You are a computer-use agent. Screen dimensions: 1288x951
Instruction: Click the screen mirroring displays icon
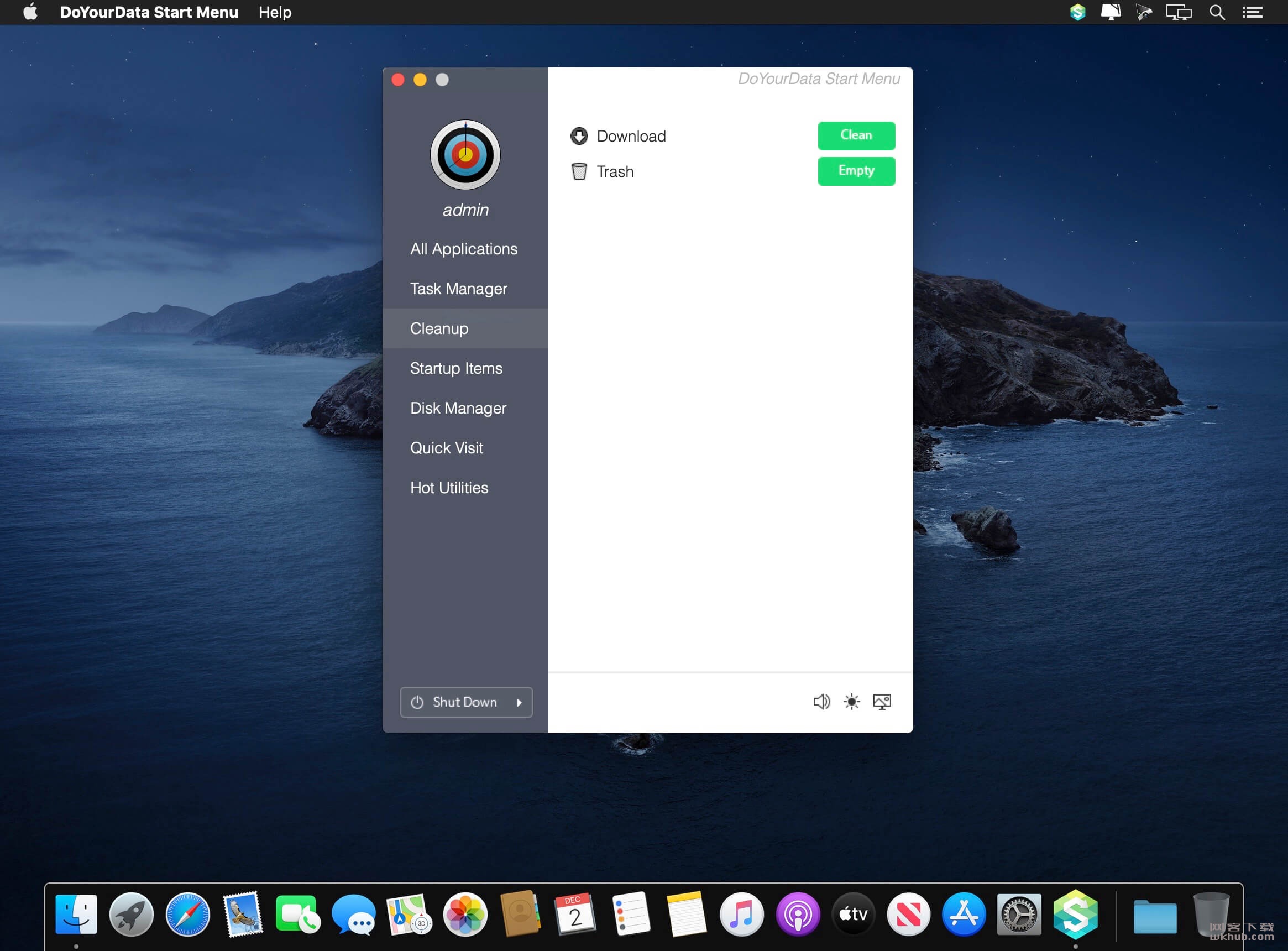point(1179,12)
